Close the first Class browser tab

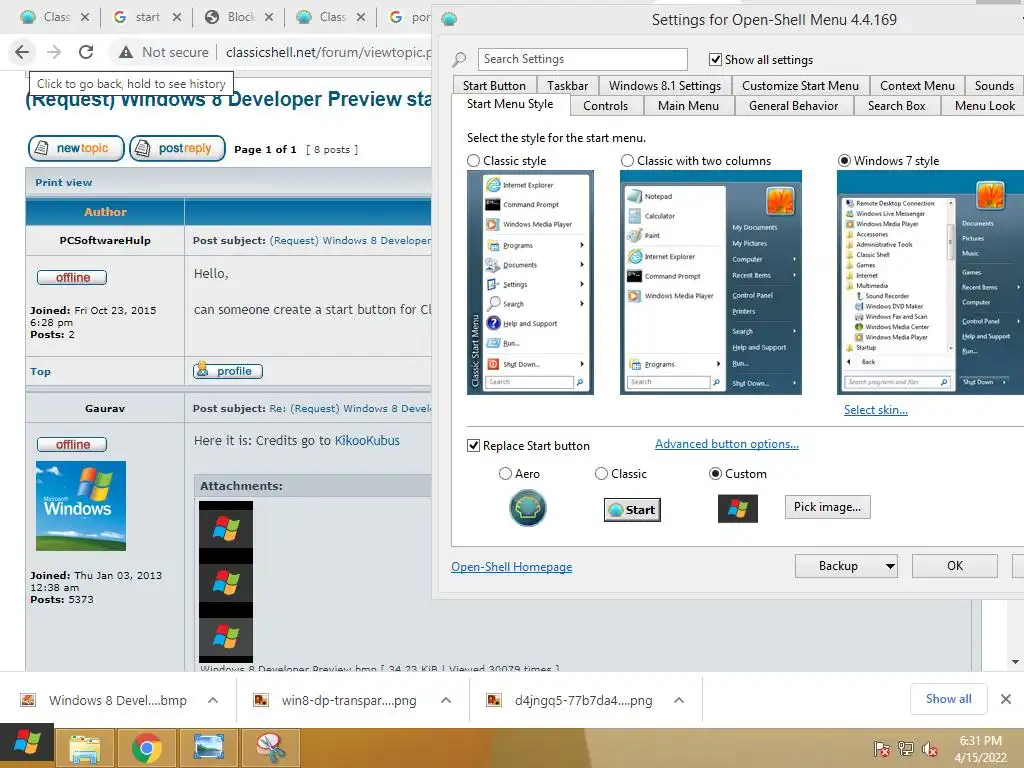pos(85,18)
